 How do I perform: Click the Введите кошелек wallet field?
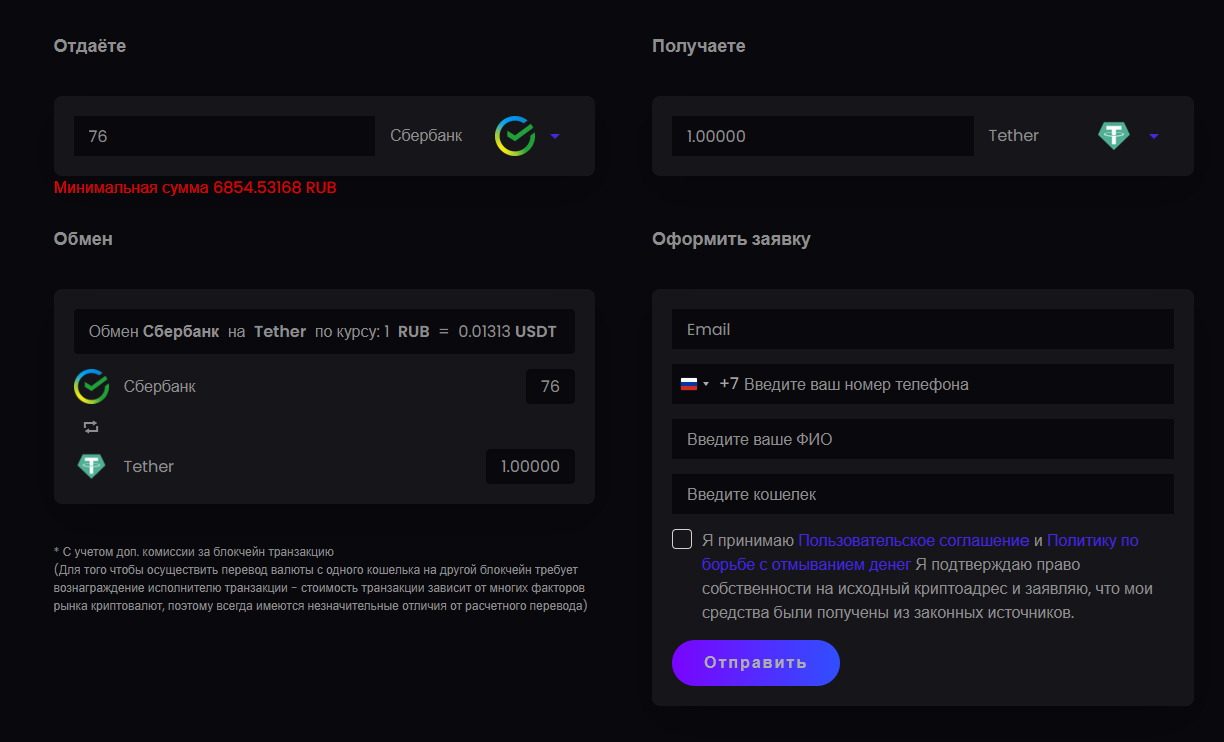(922, 494)
